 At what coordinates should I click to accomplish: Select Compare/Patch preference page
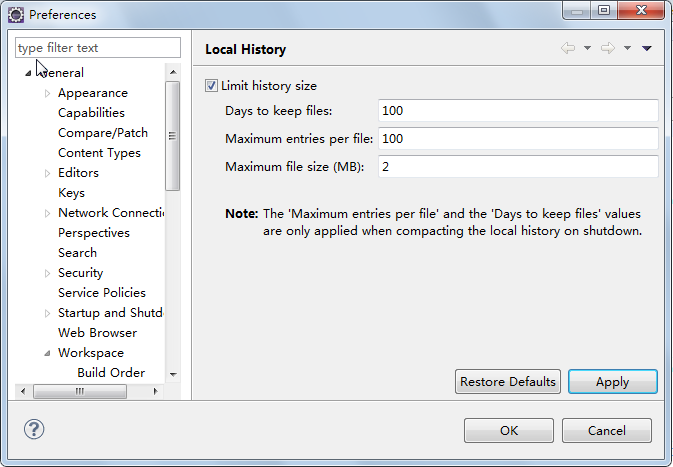(x=103, y=133)
